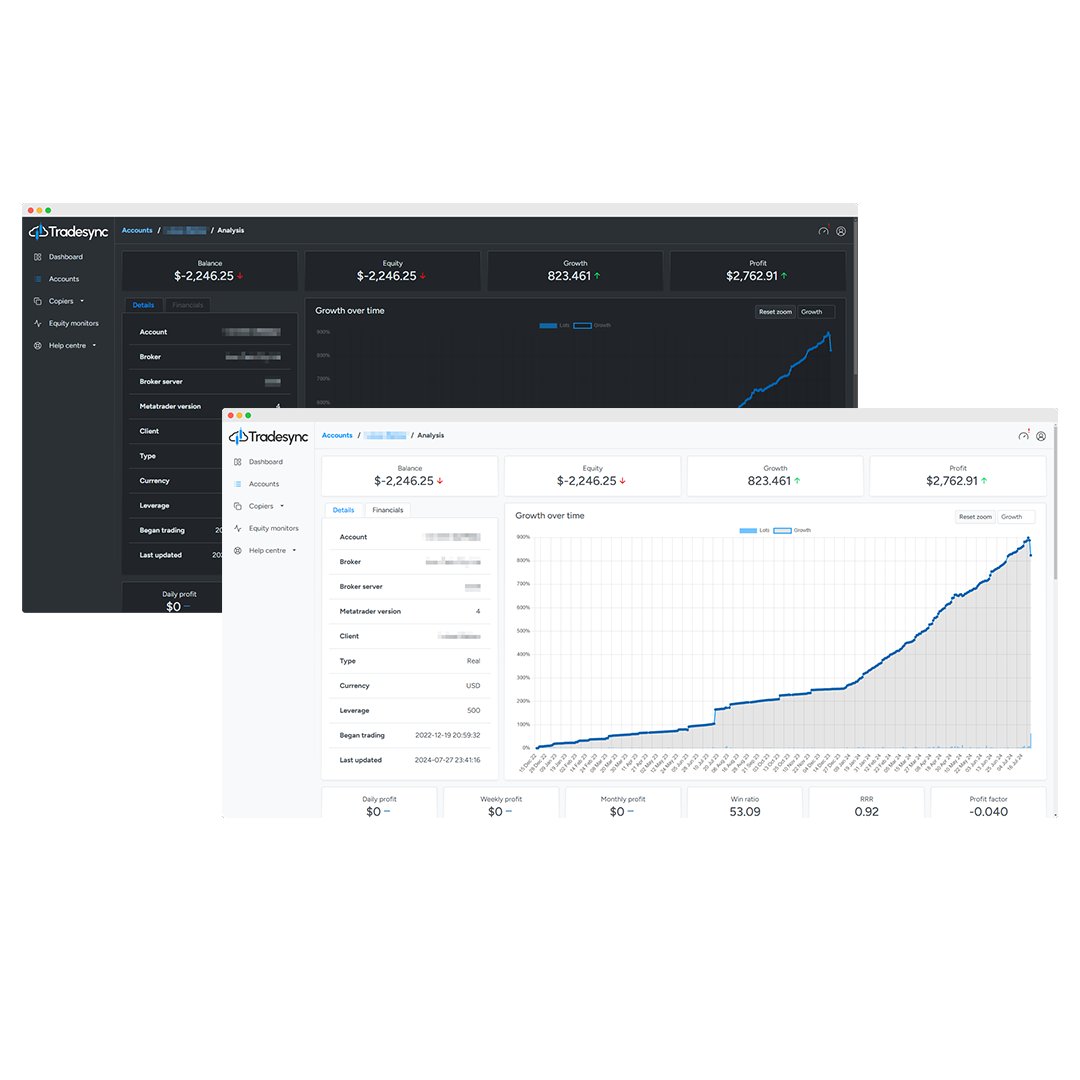Click Equity value $-2,246.25 in light window
This screenshot has height=1080, width=1080.
(x=586, y=481)
